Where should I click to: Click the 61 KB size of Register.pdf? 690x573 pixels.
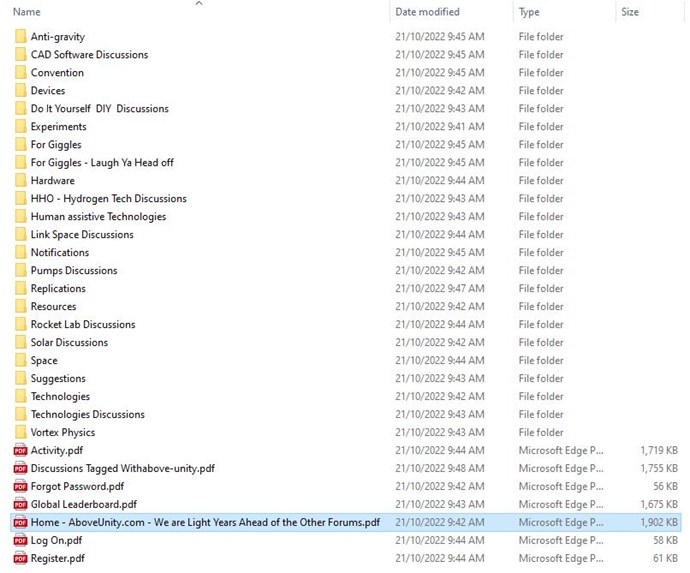pyautogui.click(x=665, y=558)
